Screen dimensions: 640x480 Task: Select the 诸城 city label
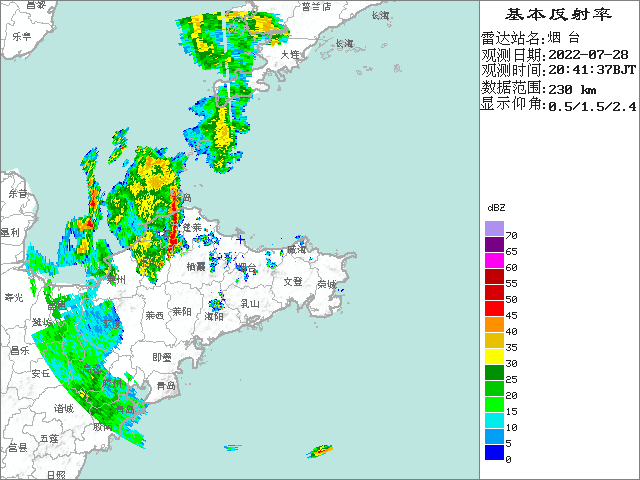click(63, 408)
